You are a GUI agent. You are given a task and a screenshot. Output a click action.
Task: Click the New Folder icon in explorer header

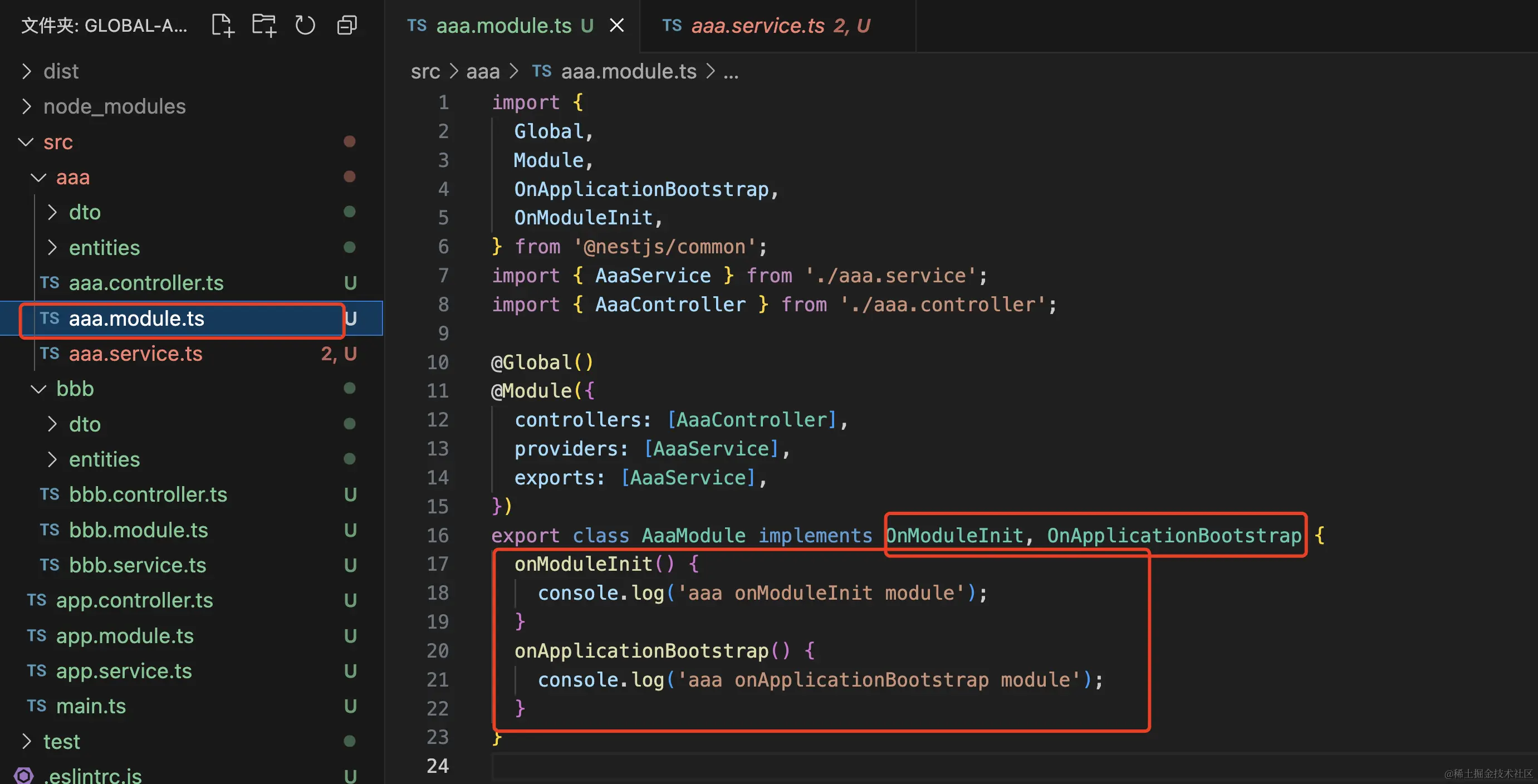(263, 25)
